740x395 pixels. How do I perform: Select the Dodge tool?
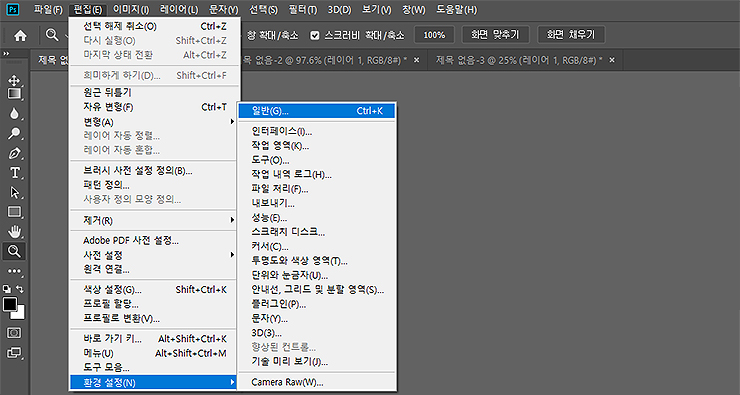click(14, 134)
